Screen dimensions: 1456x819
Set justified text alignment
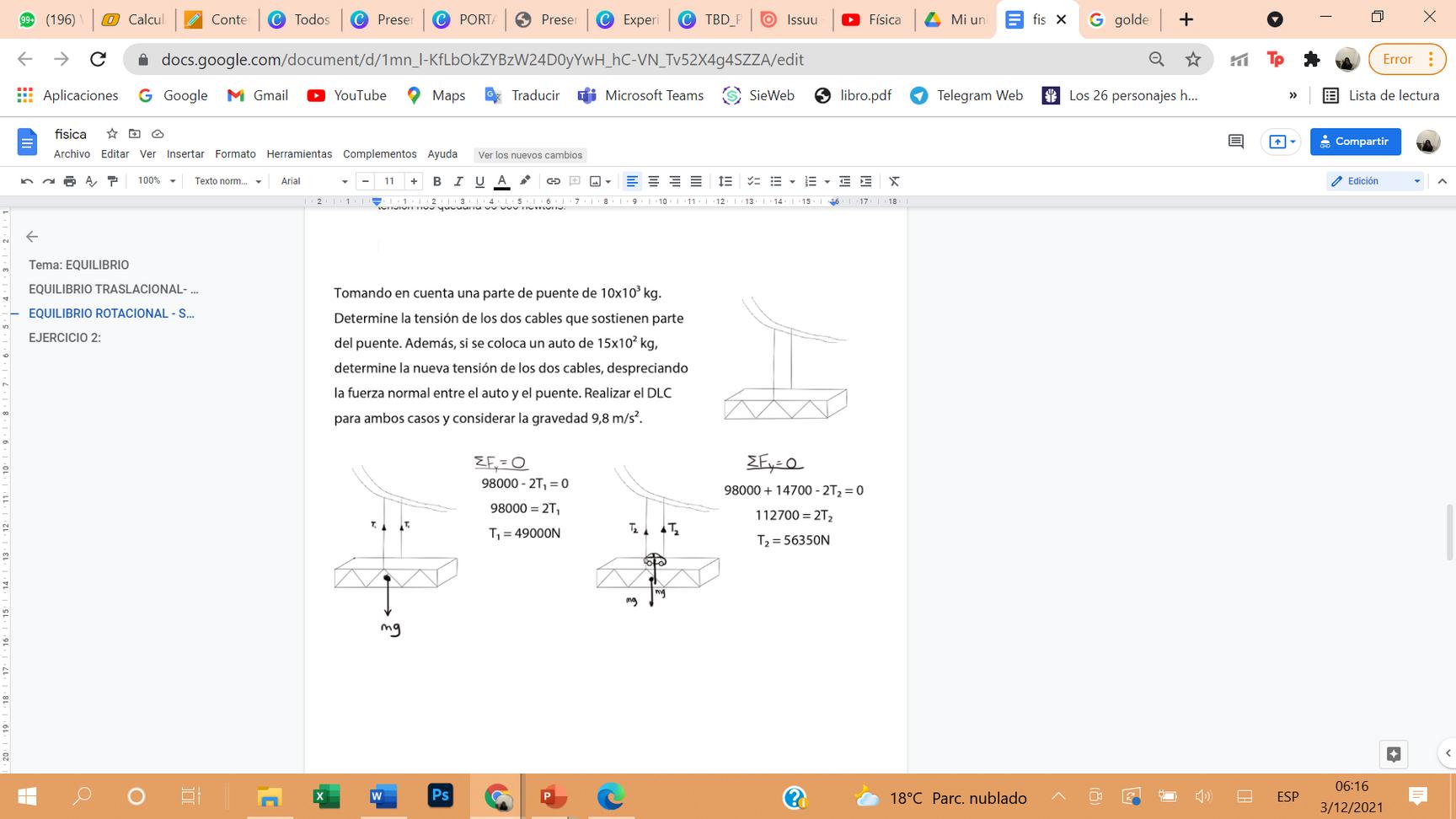coord(696,181)
